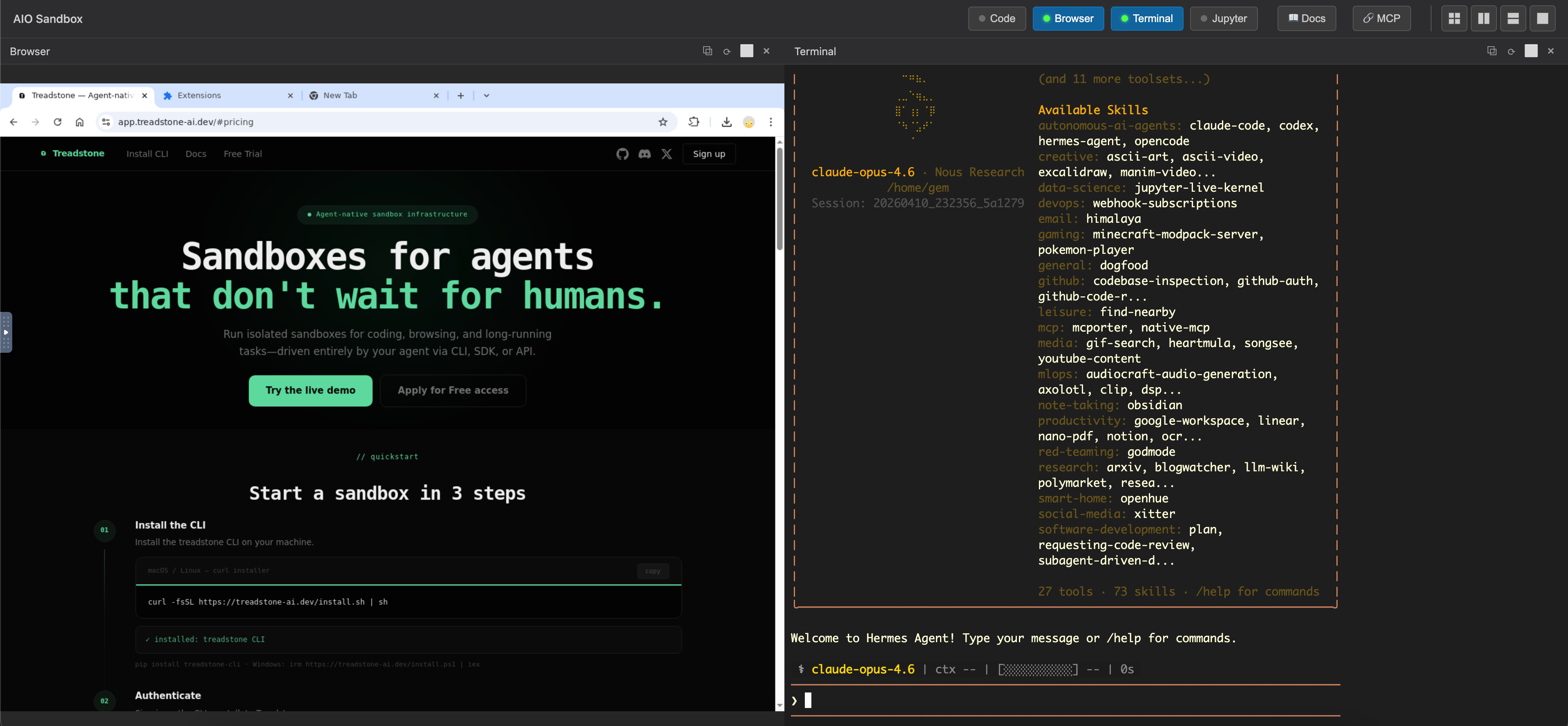Open the Install CLI nav item

[147, 154]
